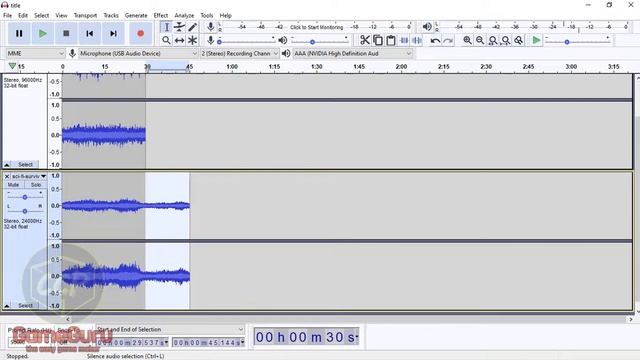640x360 pixels.
Task: Click the sci-fi-surviv track gain slider
Action: pos(25,197)
